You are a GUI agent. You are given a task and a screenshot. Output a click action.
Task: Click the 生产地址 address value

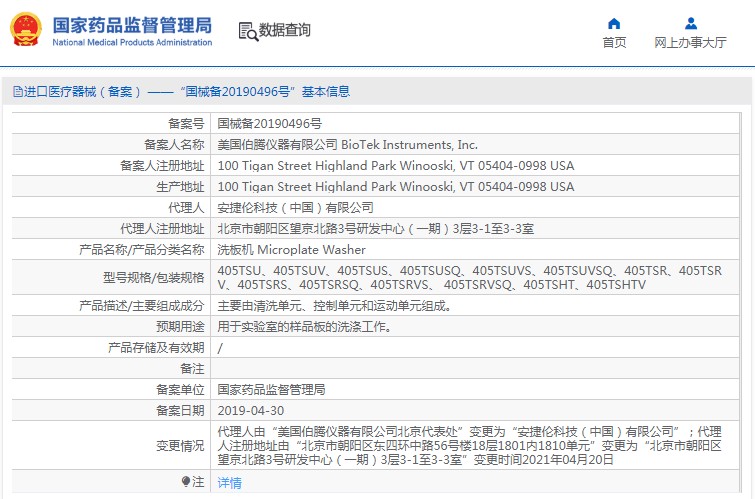point(396,186)
